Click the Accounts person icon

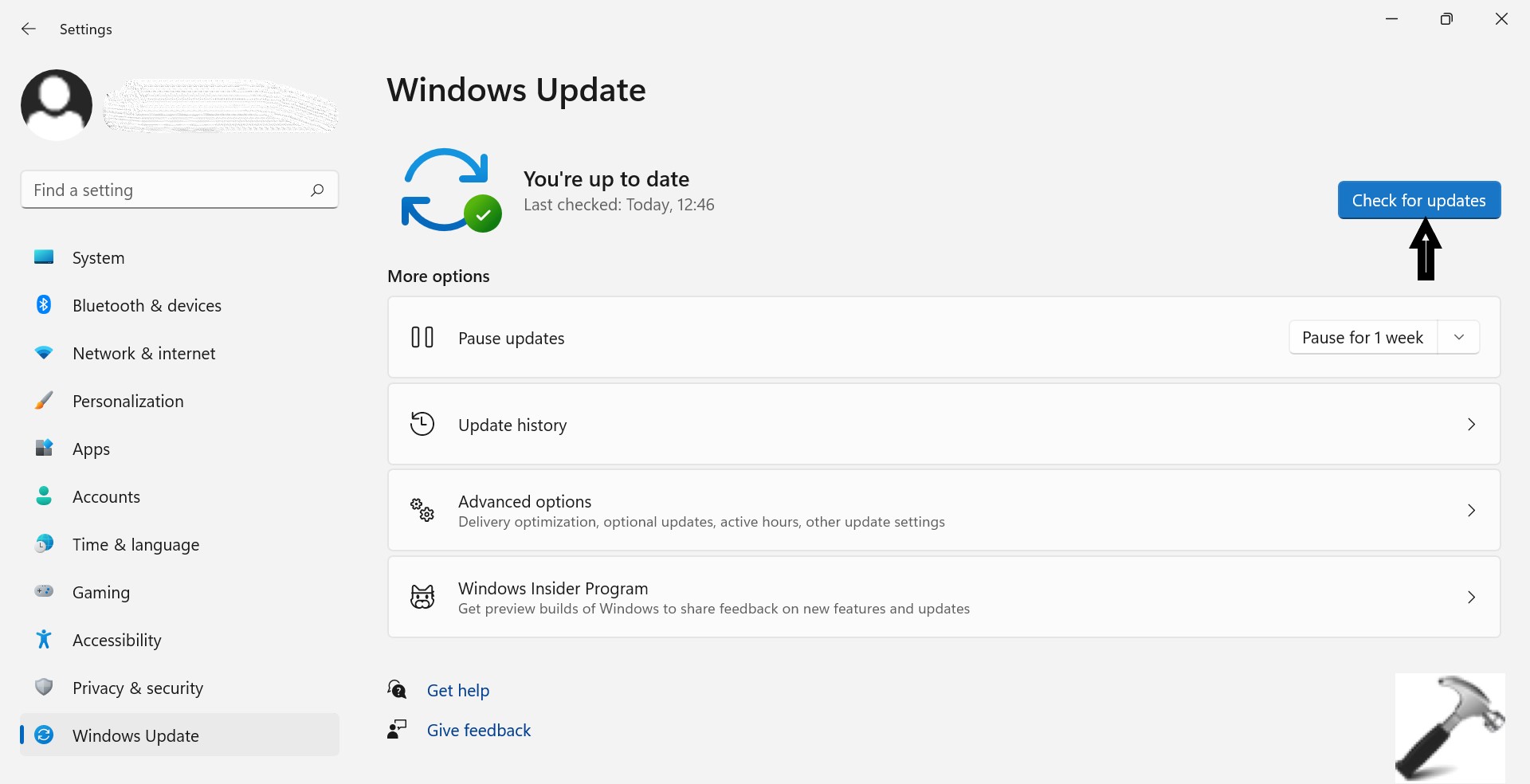[44, 496]
